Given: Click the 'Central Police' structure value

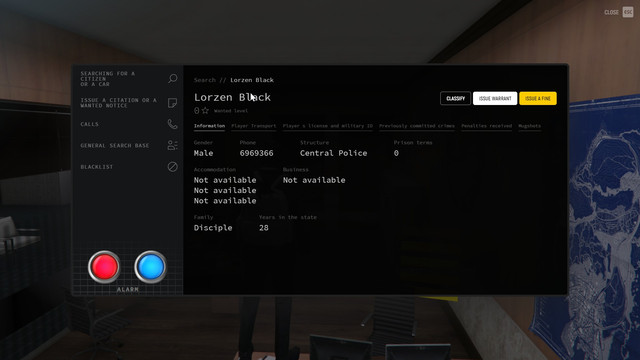Looking at the screenshot, I should point(333,153).
